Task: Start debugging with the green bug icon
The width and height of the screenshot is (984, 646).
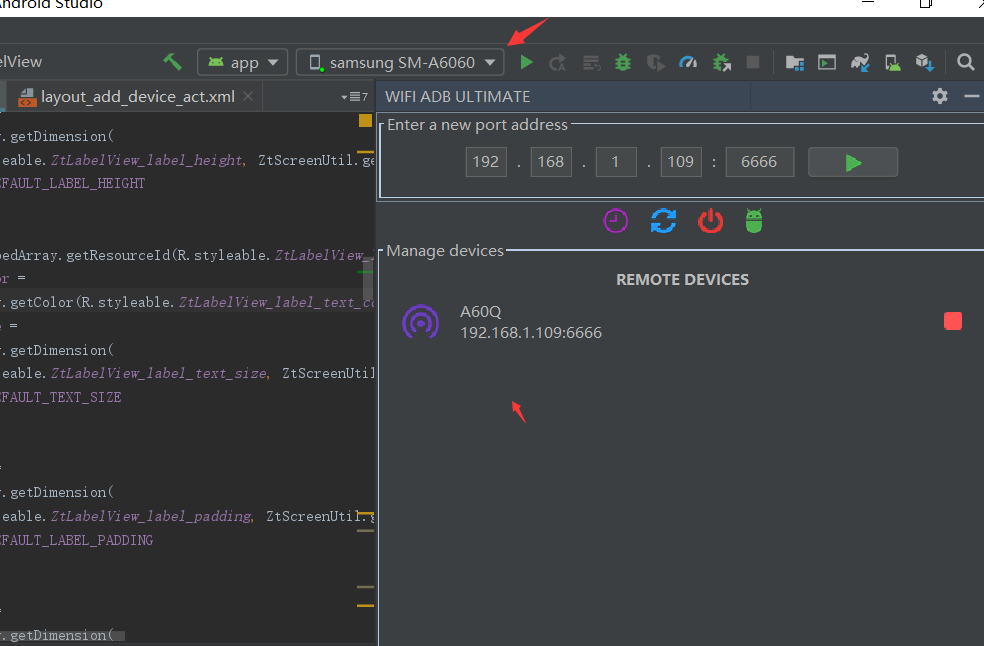Action: click(623, 62)
